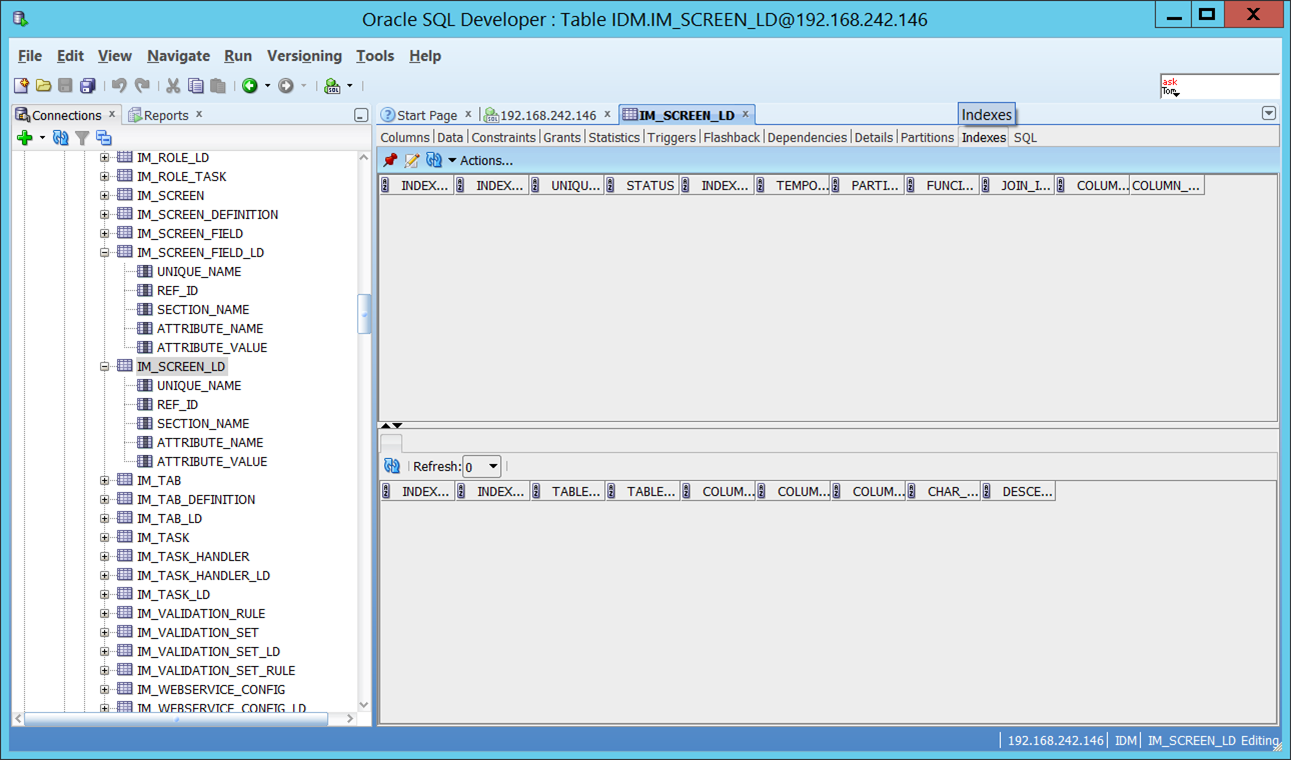Click the tree vertical scrollbar down arrow
The height and width of the screenshot is (760, 1291).
coord(363,704)
